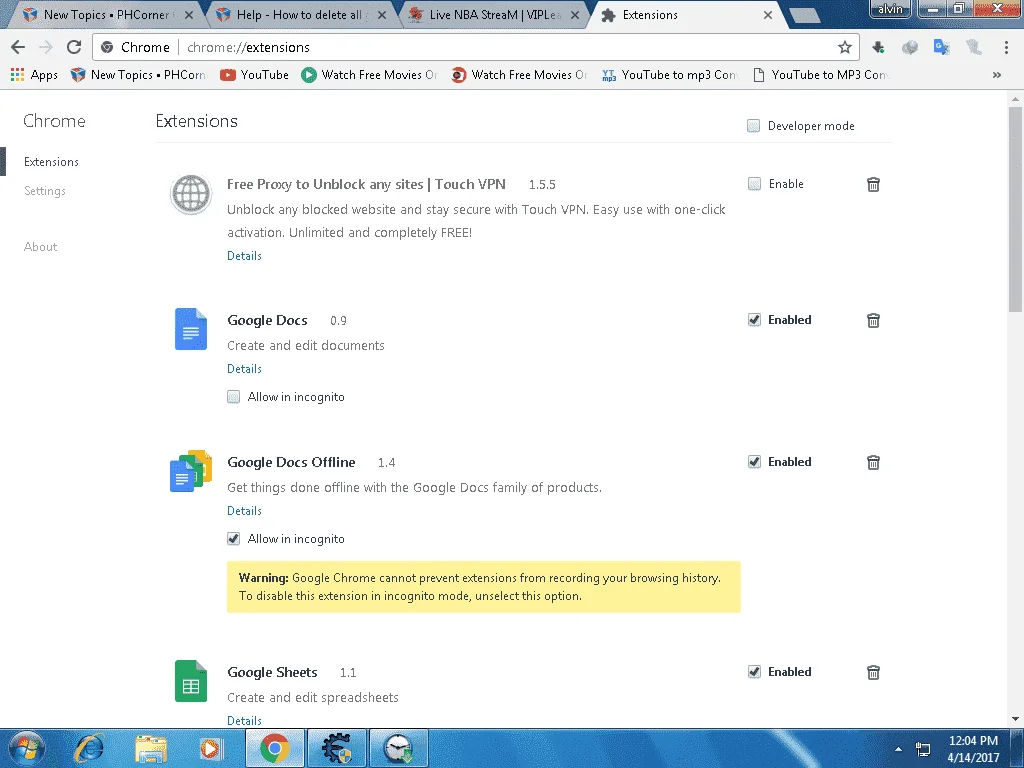Viewport: 1024px width, 768px height.
Task: Open the media player taskbar icon
Action: tap(211, 748)
